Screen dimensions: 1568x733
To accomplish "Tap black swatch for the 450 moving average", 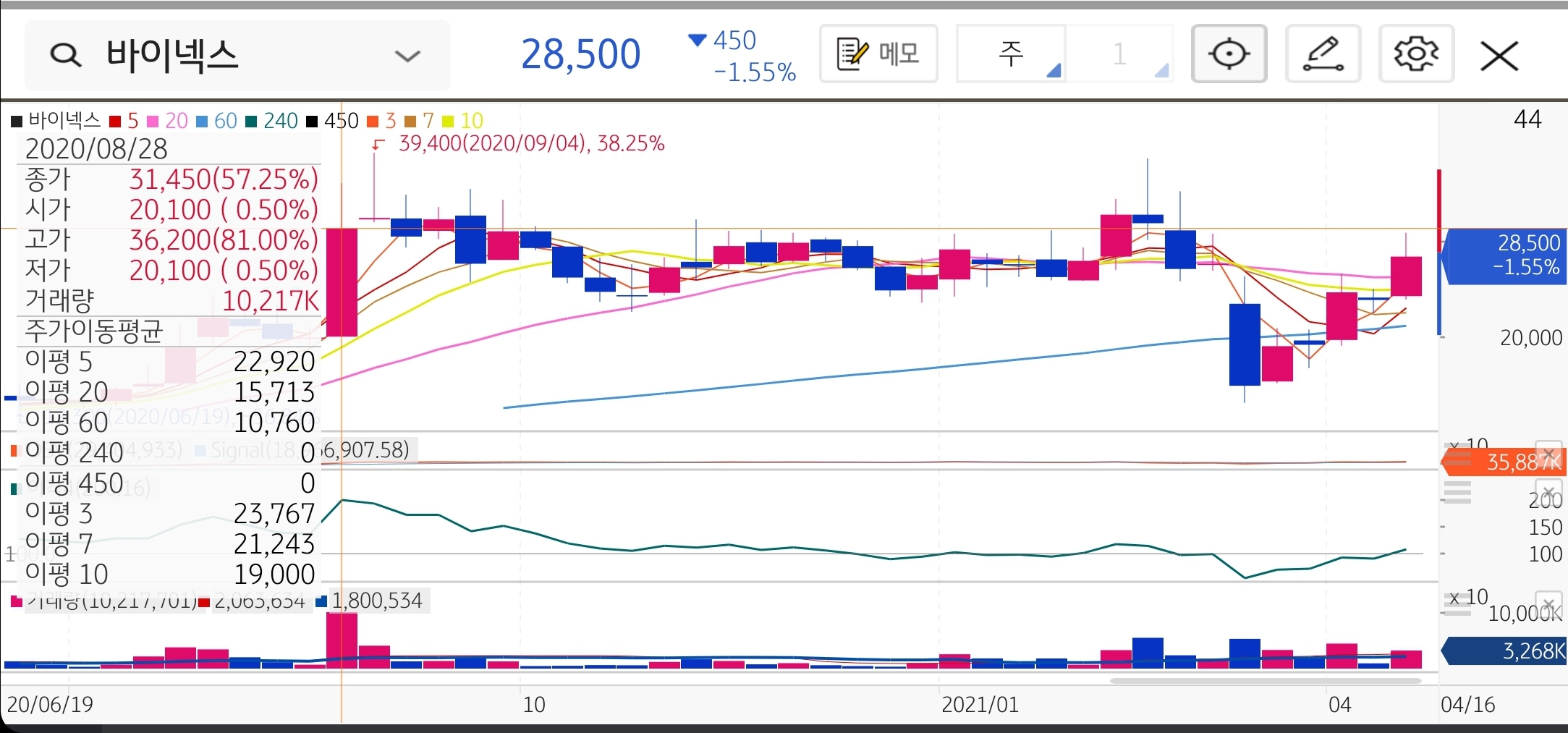I will point(312,121).
